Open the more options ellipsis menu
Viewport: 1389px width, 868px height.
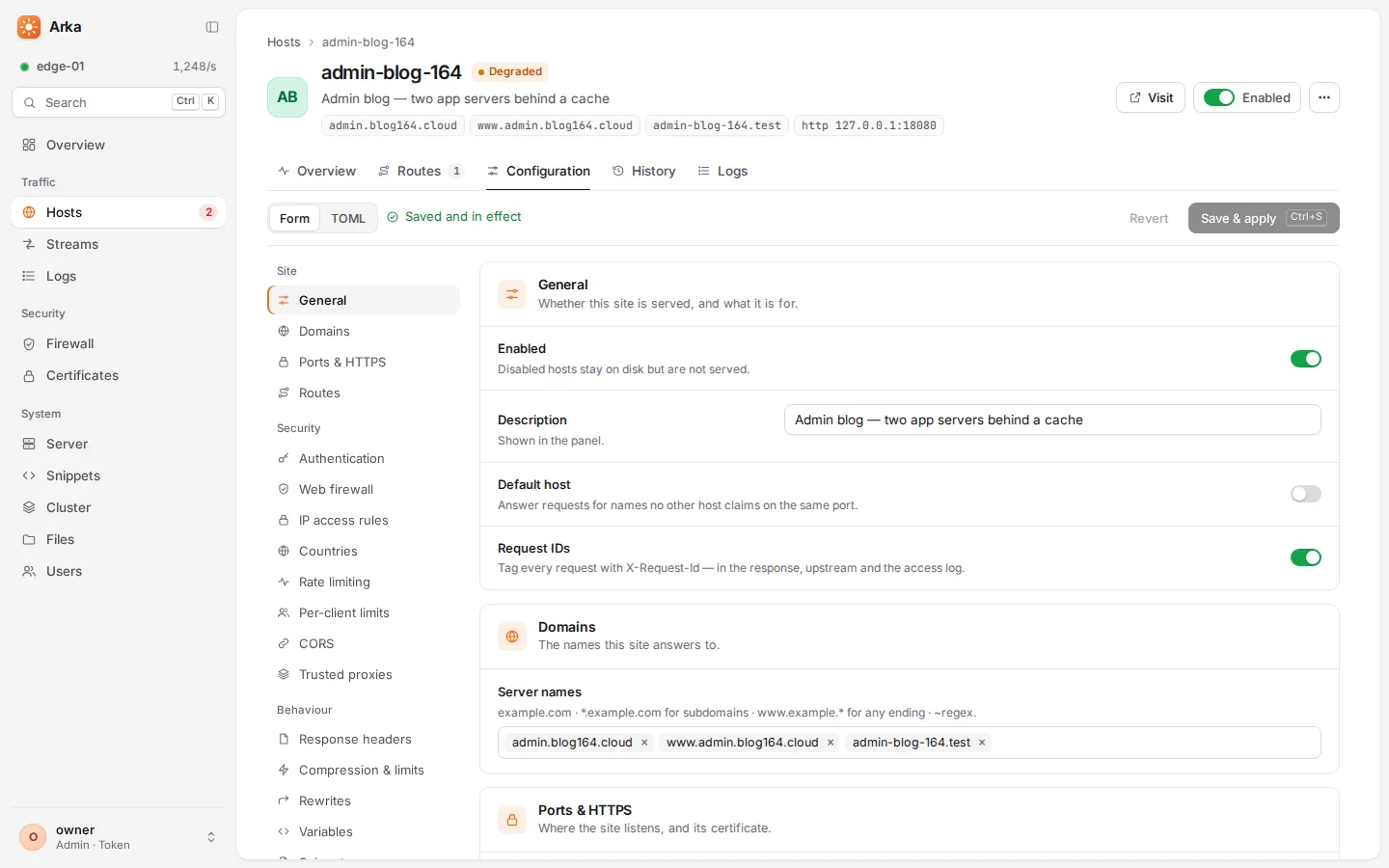coord(1324,97)
